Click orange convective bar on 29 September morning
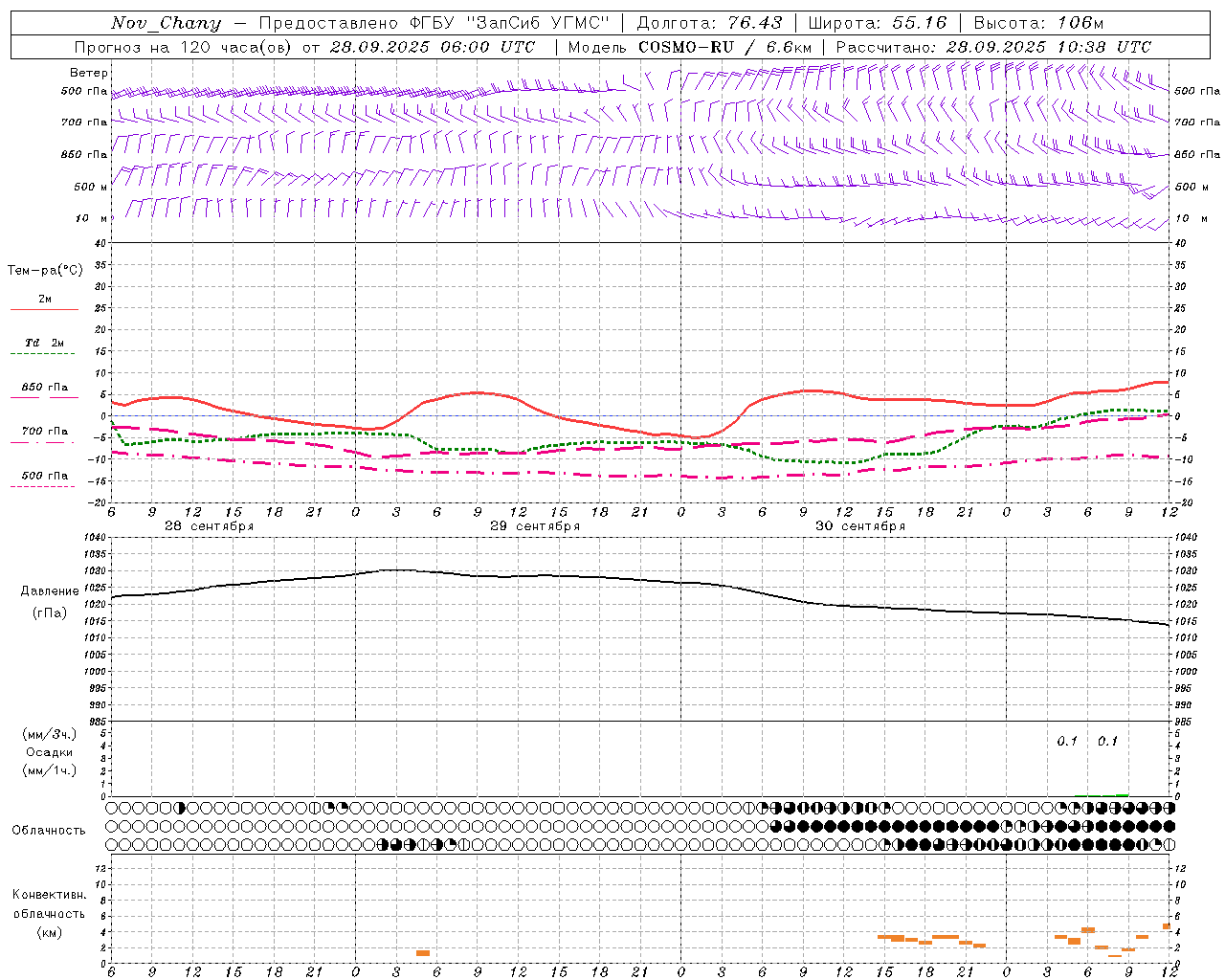The width and height of the screenshot is (1225, 980). pyautogui.click(x=423, y=953)
